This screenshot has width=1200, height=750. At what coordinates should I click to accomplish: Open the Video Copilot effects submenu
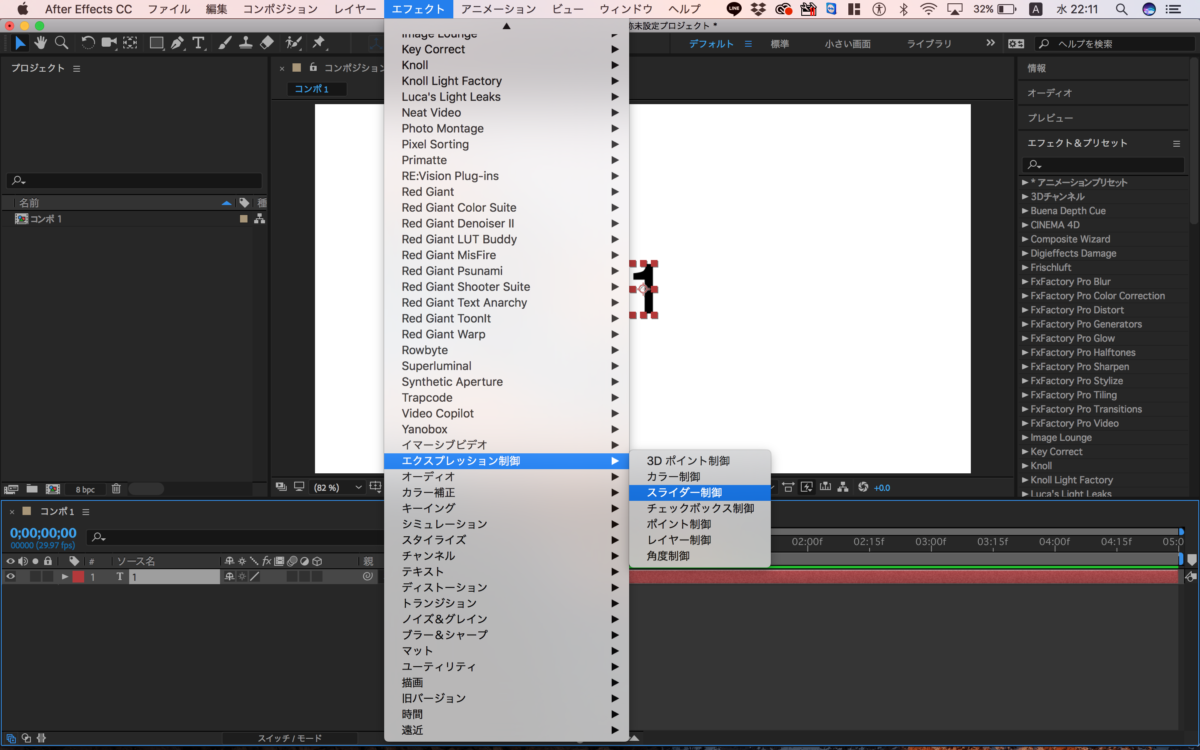pyautogui.click(x=507, y=414)
